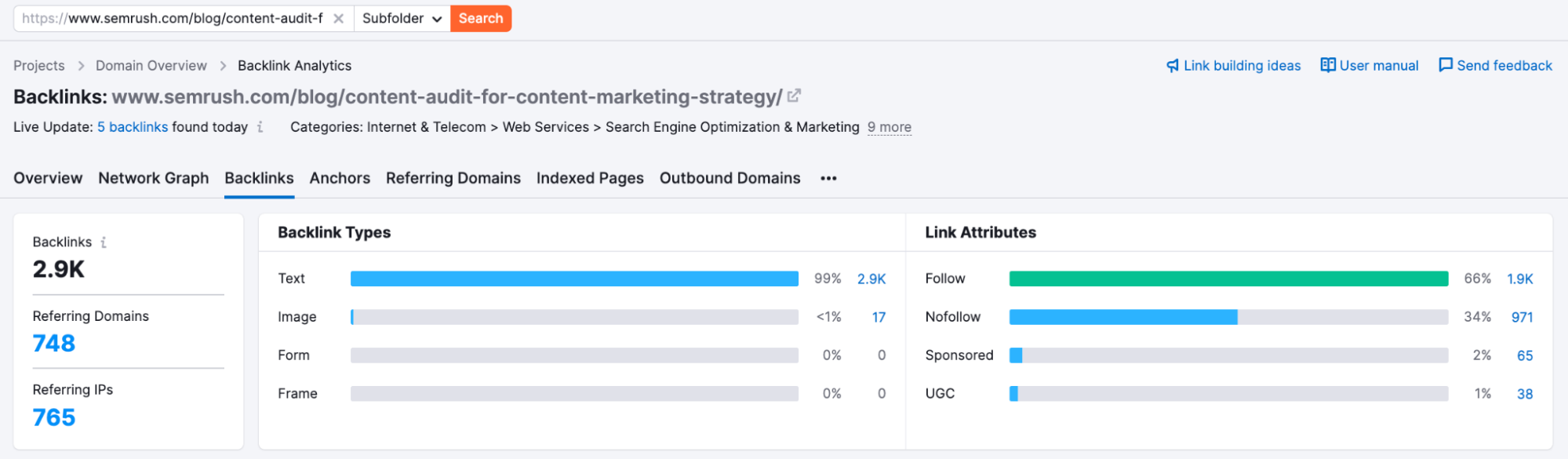Go to Projects breadcrumb

(x=39, y=66)
